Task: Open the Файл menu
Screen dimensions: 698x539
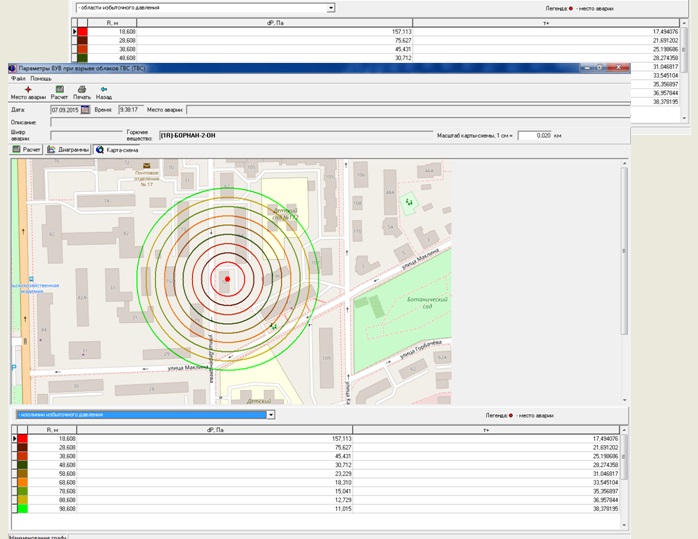Action: tap(18, 78)
